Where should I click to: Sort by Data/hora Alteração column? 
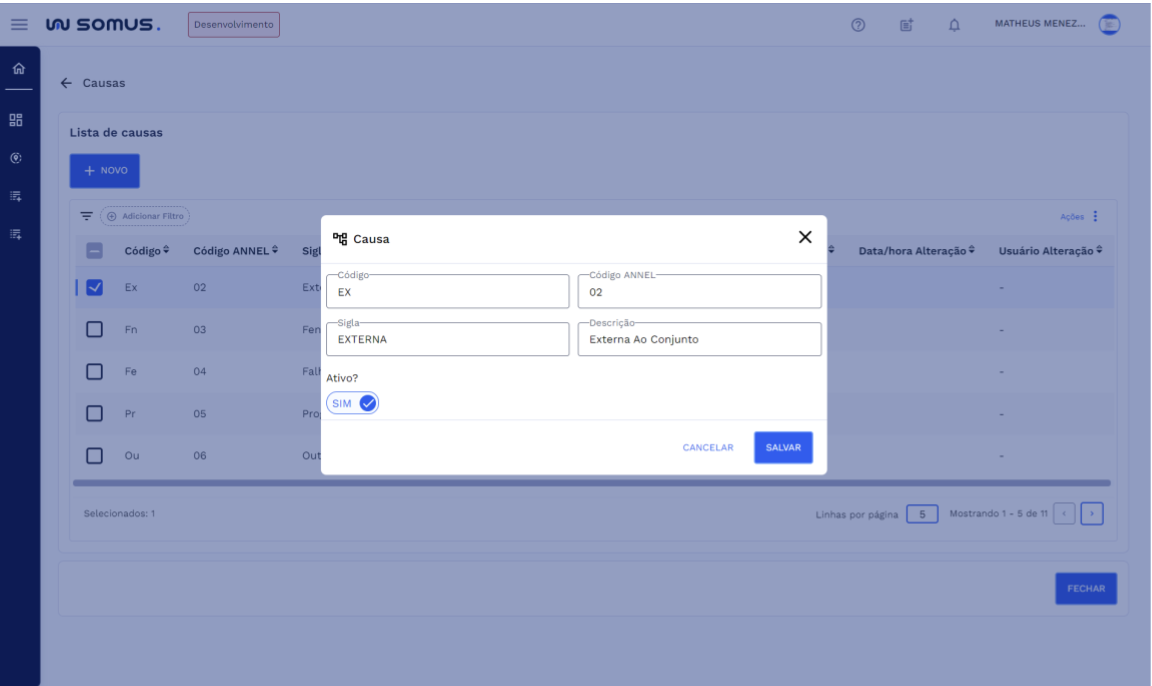coord(916,250)
